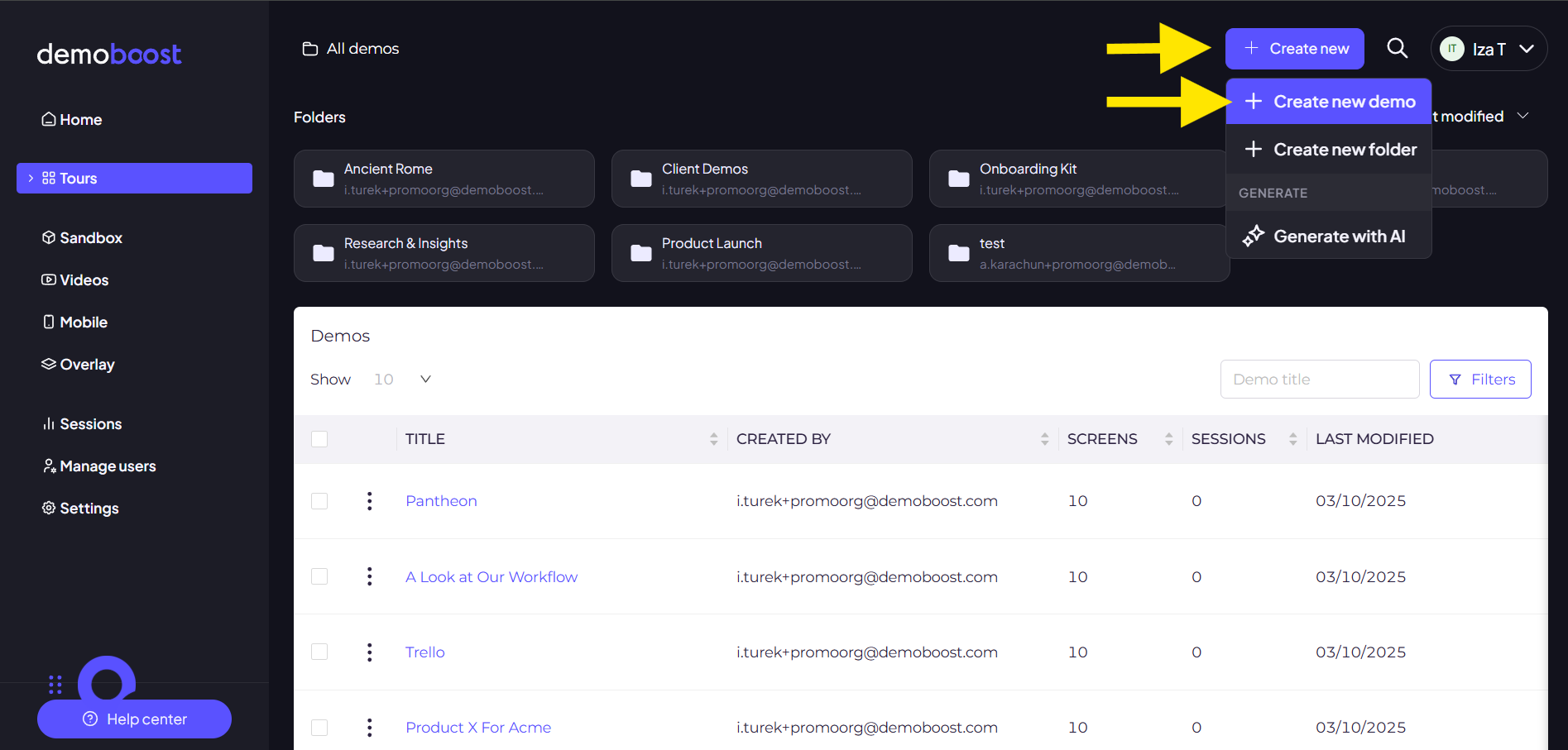Select the Trello demo checkbox
Viewport: 1568px width, 750px height.
pyautogui.click(x=319, y=652)
